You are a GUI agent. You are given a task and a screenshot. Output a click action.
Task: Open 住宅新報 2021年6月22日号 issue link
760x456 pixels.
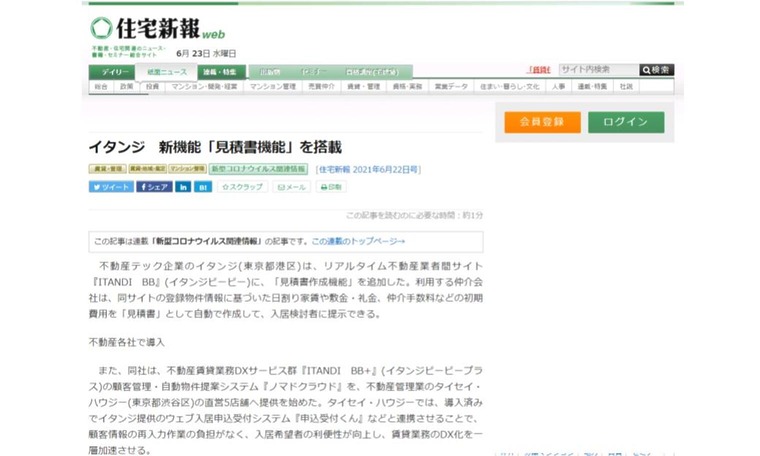[369, 170]
